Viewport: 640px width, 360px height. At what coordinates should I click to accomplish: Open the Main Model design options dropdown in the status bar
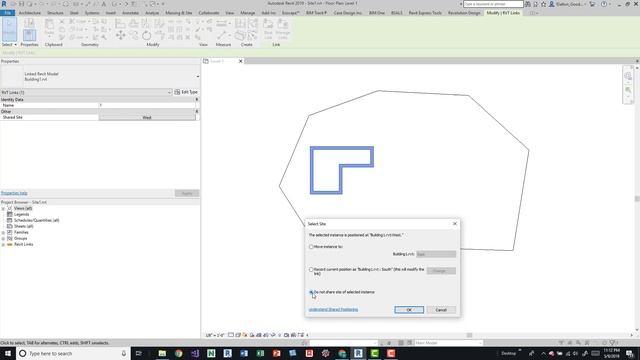[x=448, y=343]
